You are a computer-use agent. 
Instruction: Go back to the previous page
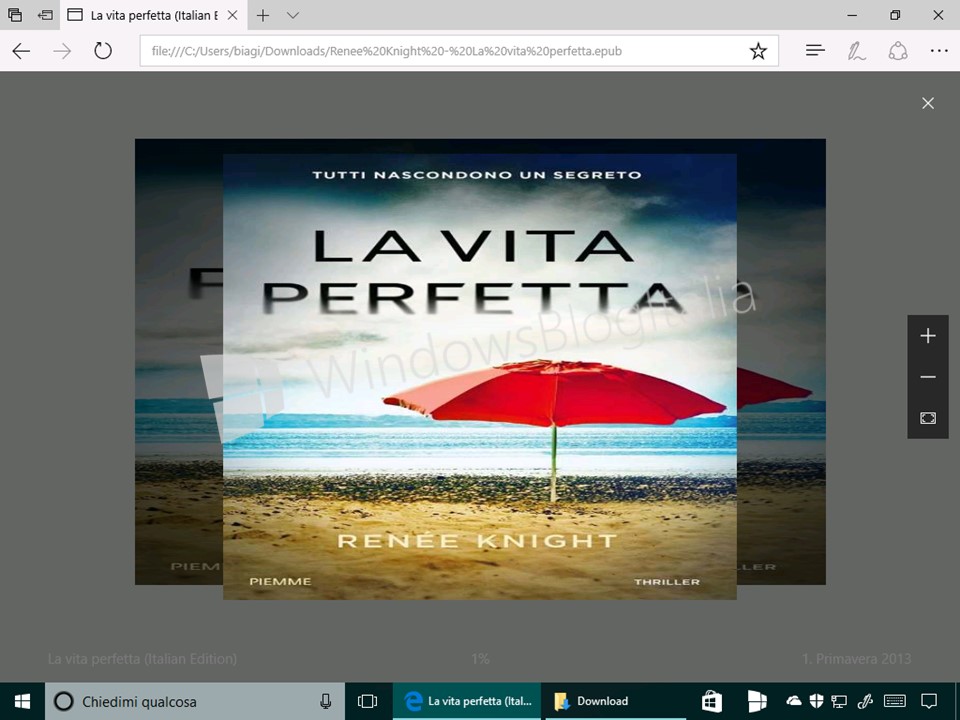[21, 51]
